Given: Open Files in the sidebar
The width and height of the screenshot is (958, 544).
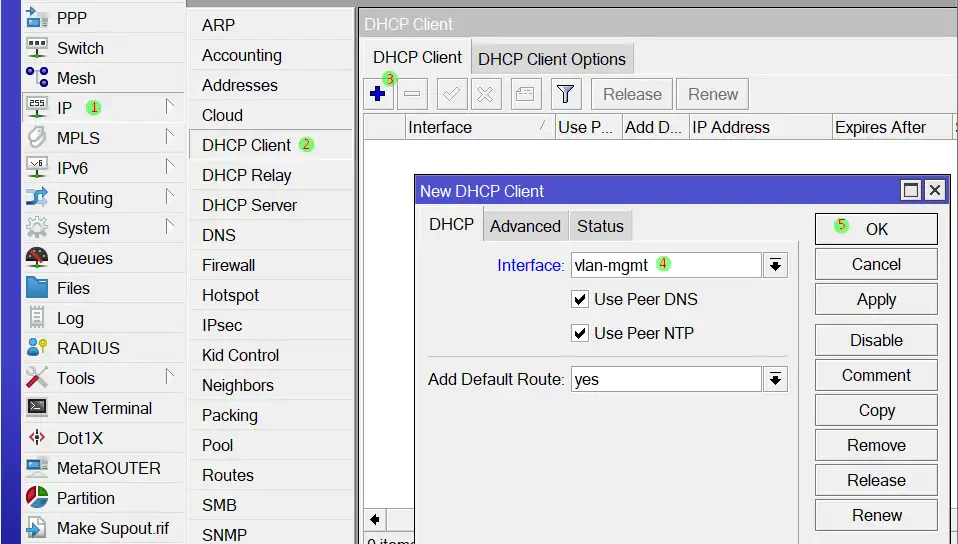Looking at the screenshot, I should (x=73, y=288).
